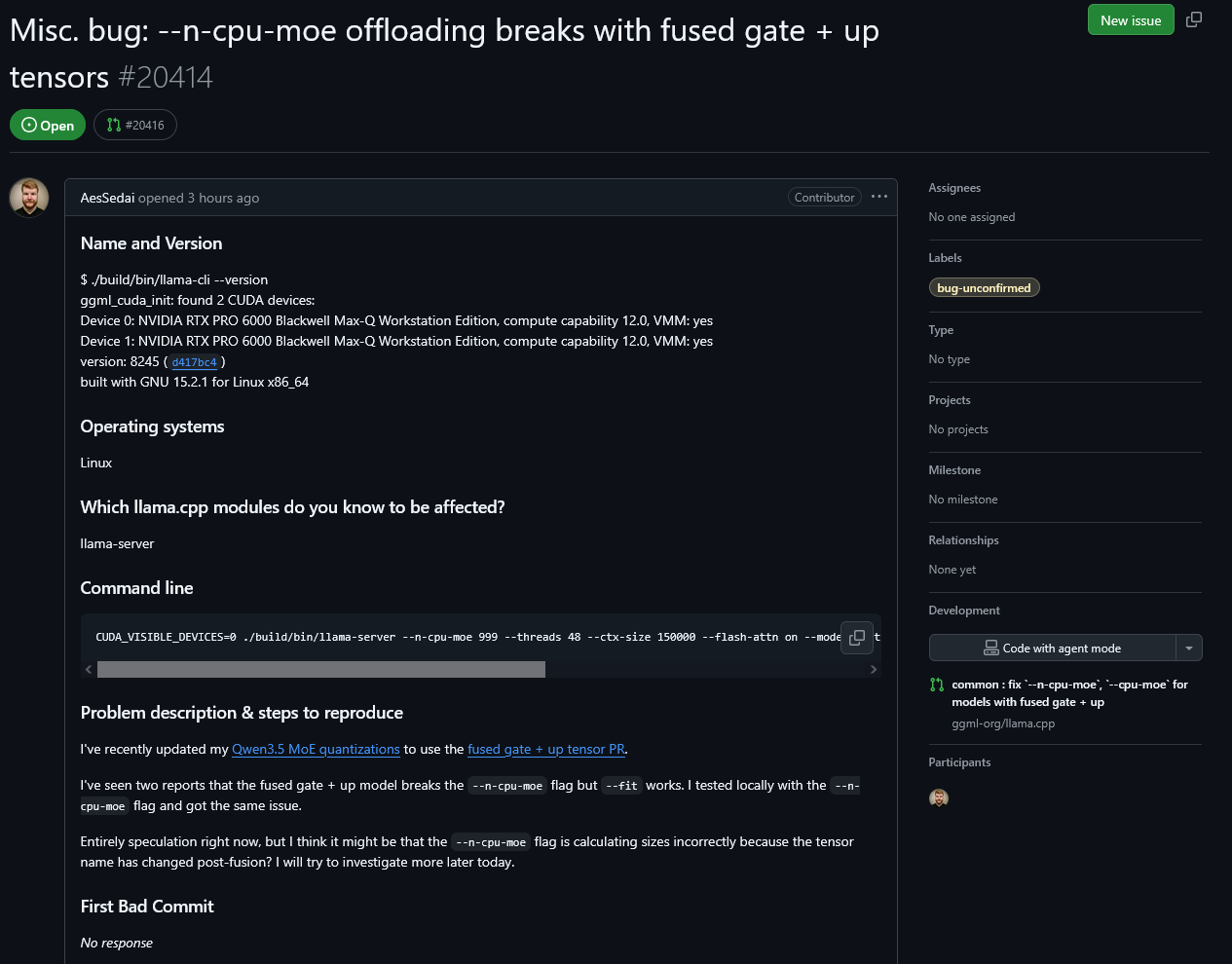Click the Code with agent mode button

(x=1053, y=648)
